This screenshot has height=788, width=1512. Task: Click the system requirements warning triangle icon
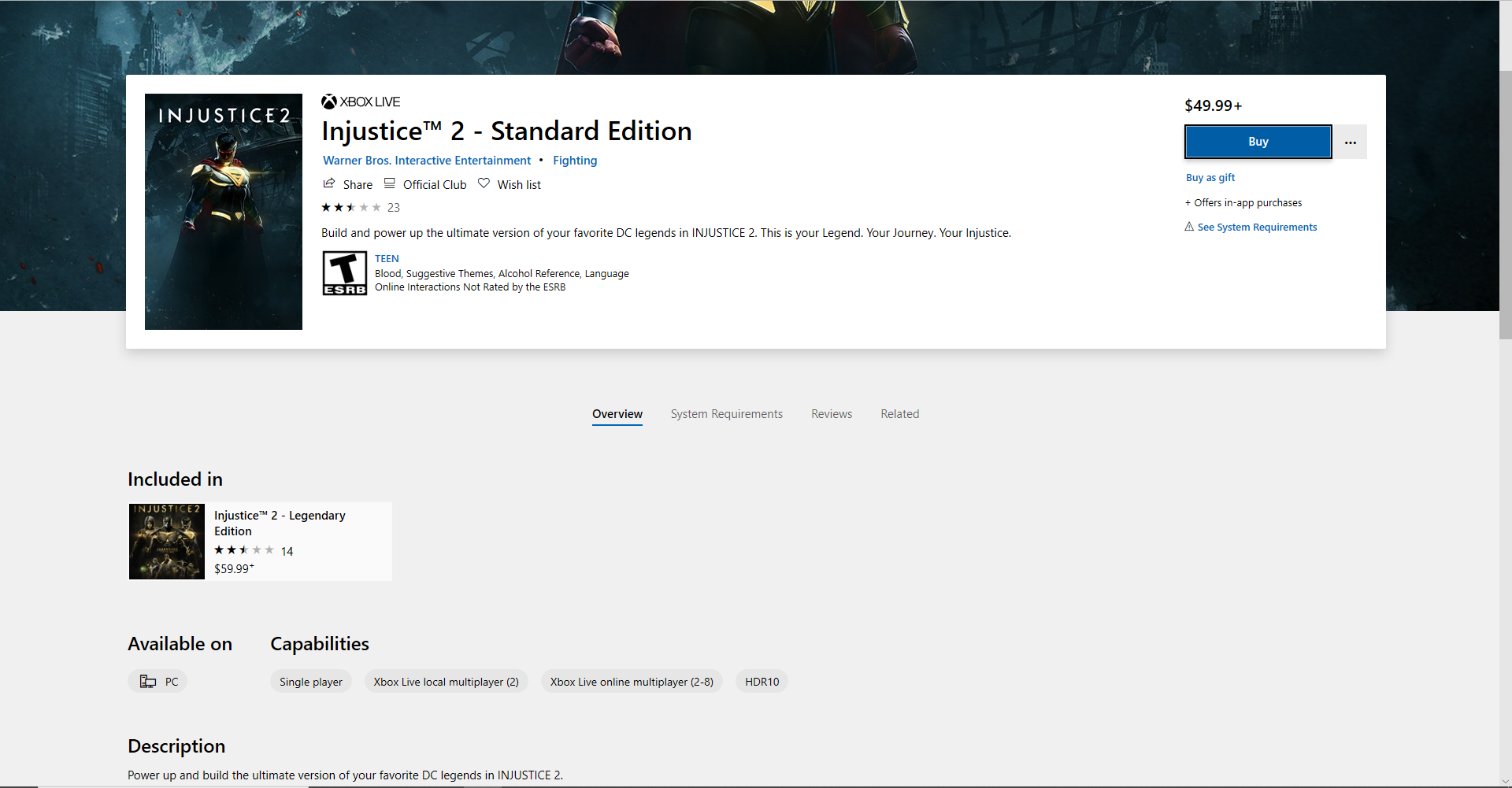pyautogui.click(x=1189, y=227)
